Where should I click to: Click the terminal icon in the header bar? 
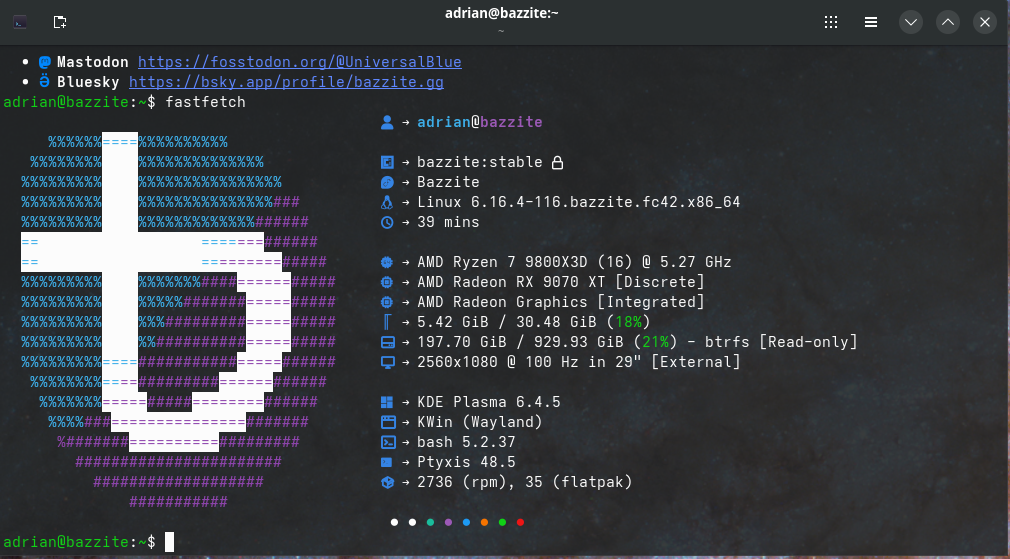[20, 23]
